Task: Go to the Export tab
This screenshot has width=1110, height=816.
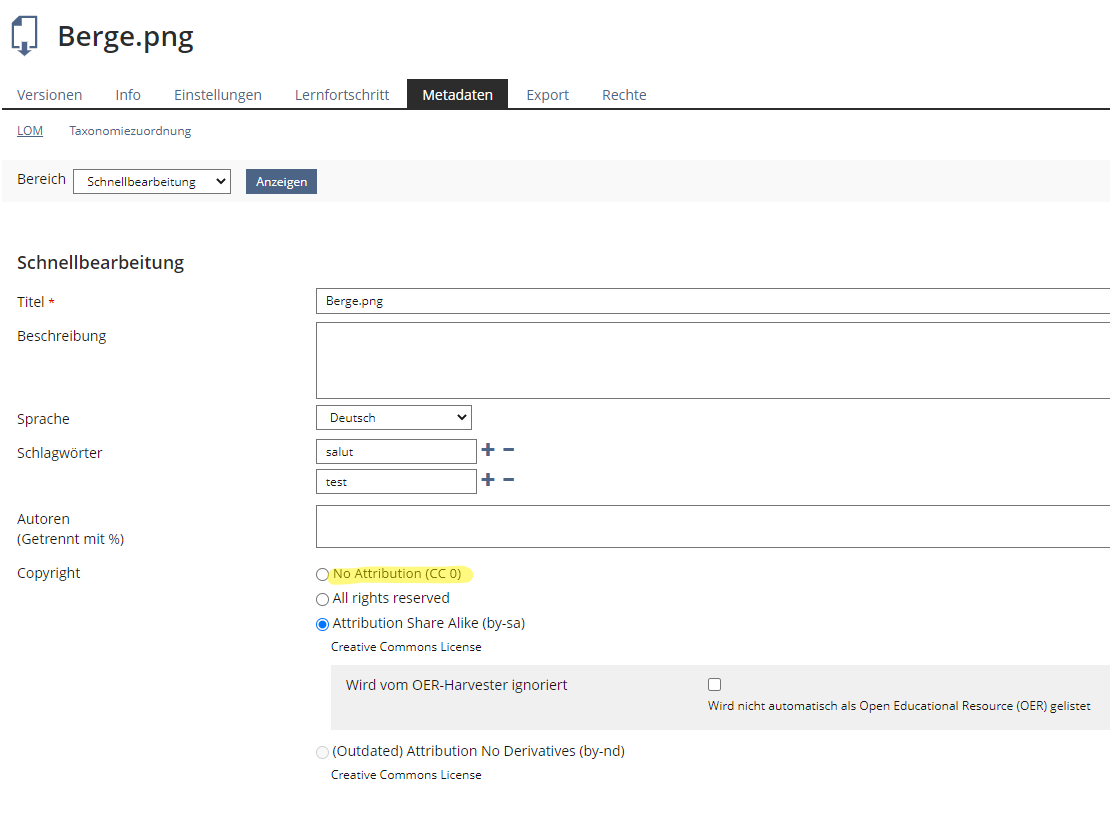Action: pyautogui.click(x=547, y=95)
